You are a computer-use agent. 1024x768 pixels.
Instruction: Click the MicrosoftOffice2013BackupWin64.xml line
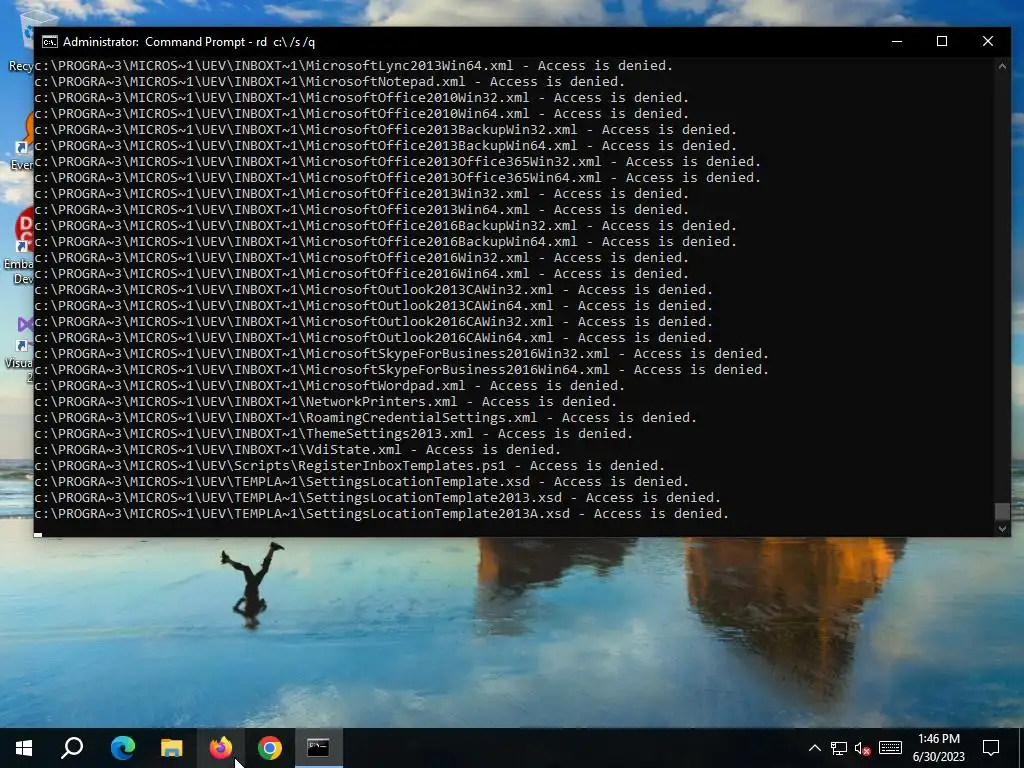tap(385, 146)
